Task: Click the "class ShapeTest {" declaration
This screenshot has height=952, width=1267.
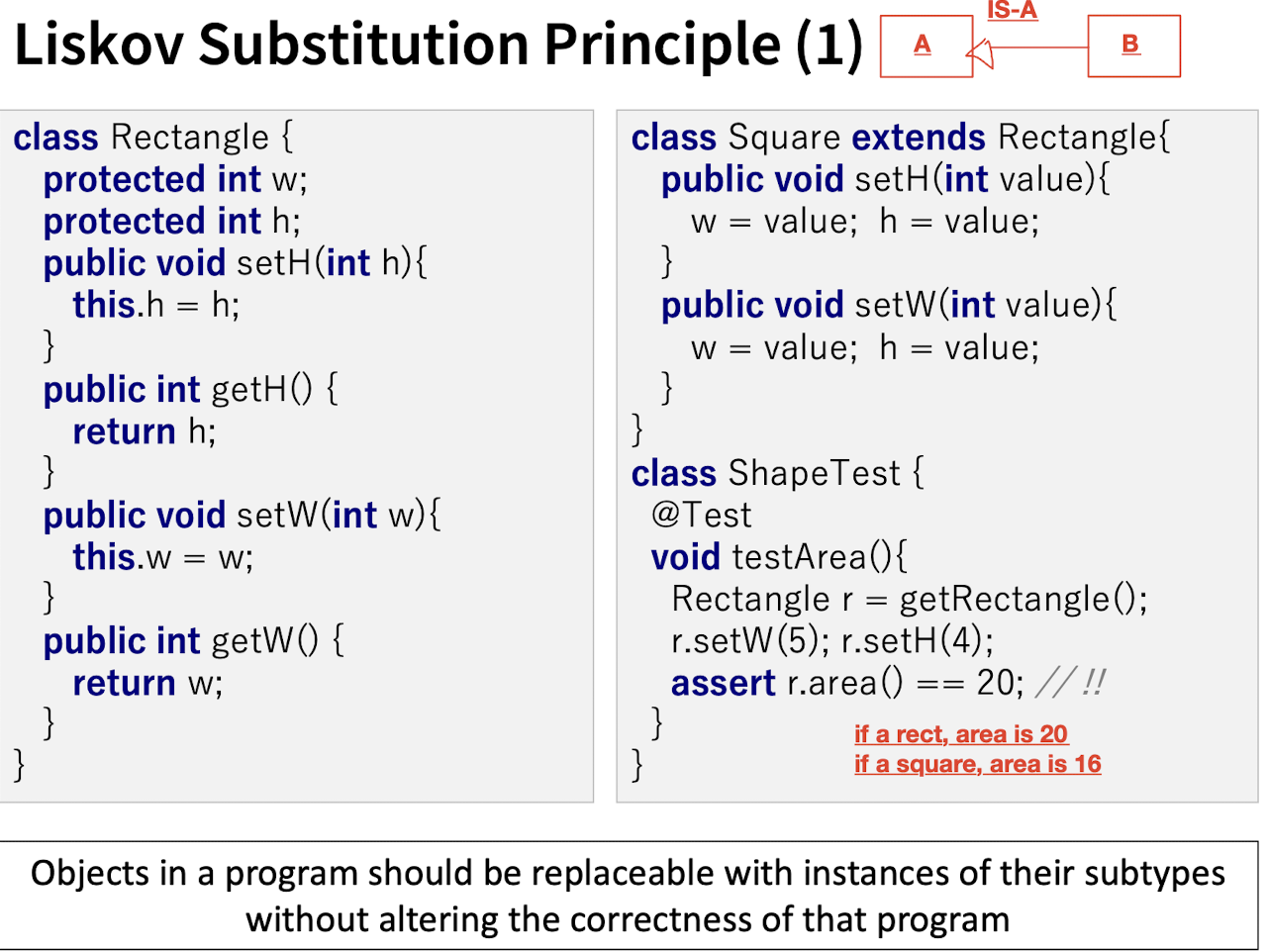Action: point(777,473)
